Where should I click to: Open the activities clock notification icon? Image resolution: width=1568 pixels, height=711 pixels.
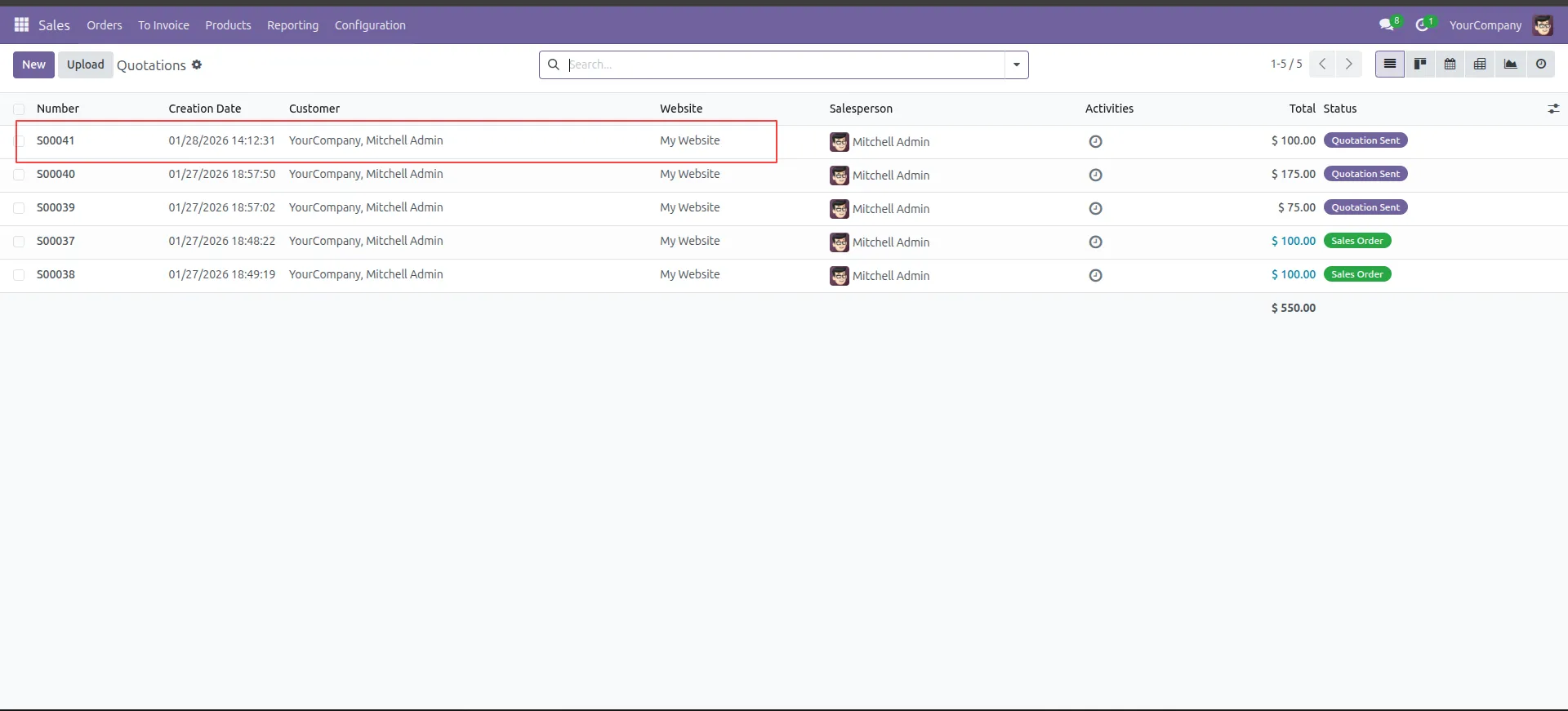point(1422,25)
